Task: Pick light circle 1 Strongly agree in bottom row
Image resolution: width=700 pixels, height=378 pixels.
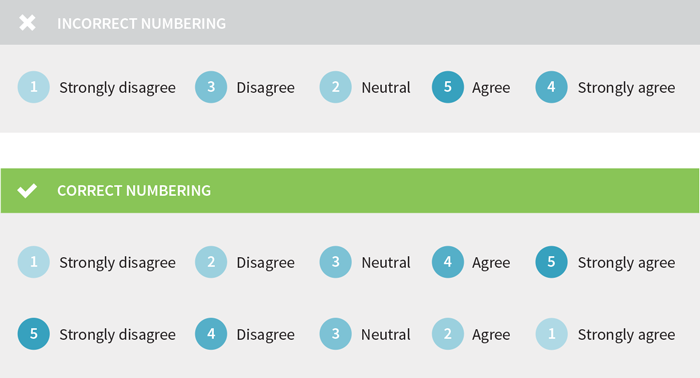Action: click(551, 334)
